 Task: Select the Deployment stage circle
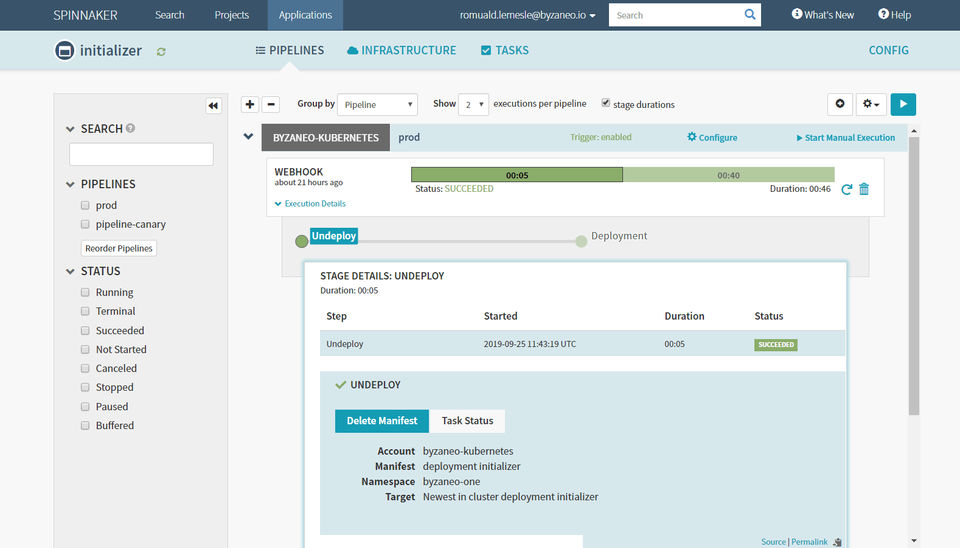pos(581,241)
